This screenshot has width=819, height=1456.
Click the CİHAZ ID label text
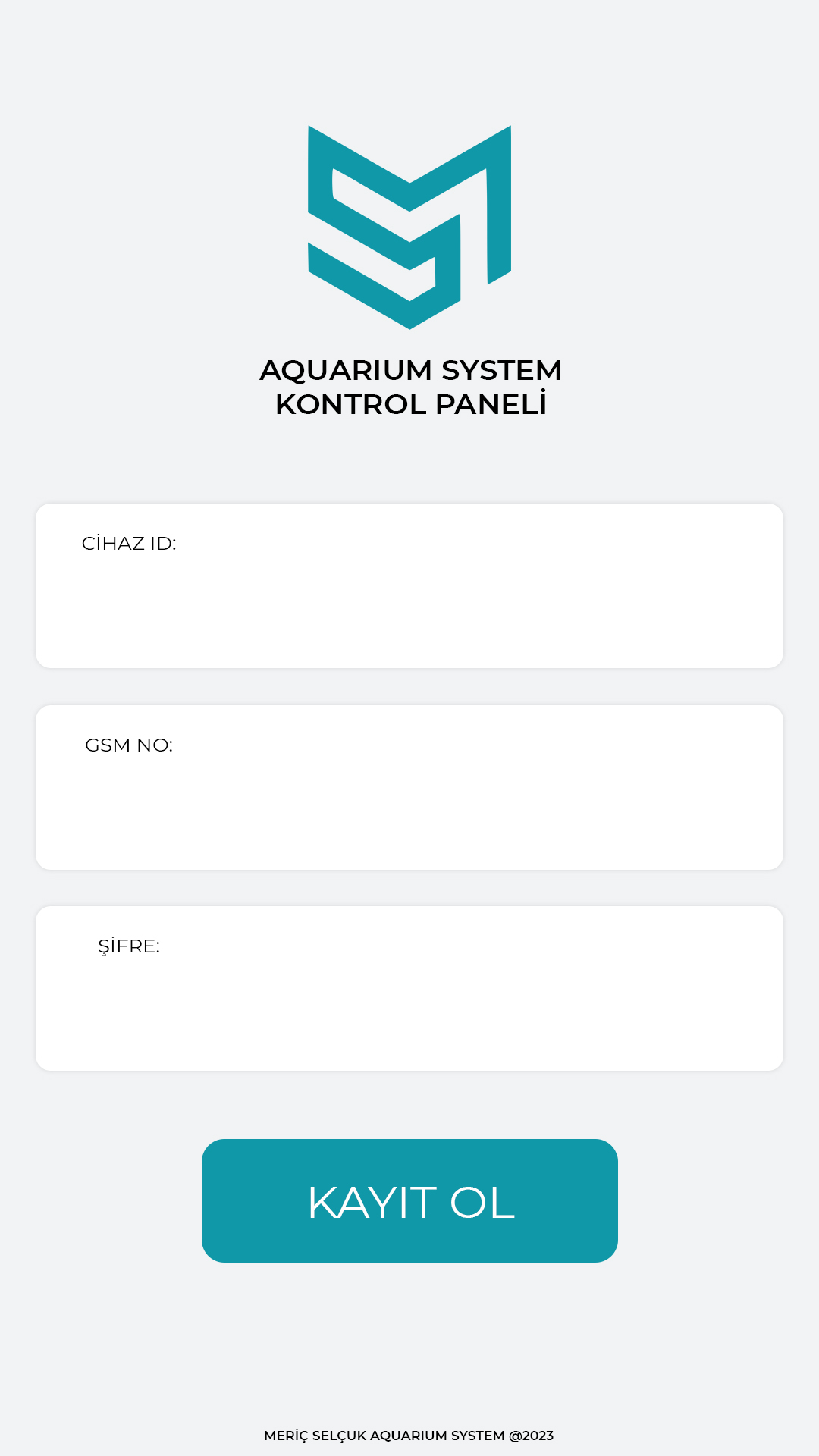[x=129, y=544]
